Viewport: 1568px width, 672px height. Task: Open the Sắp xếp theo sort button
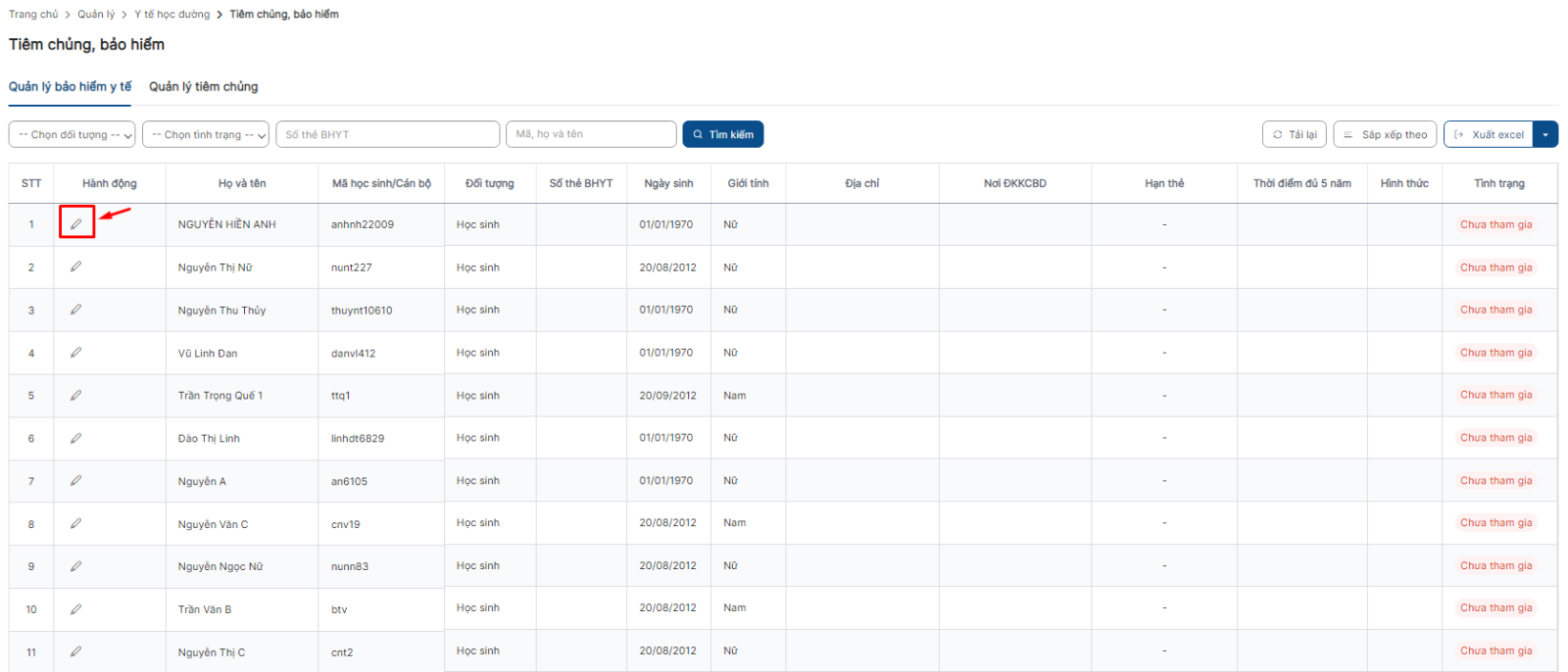(x=1385, y=134)
